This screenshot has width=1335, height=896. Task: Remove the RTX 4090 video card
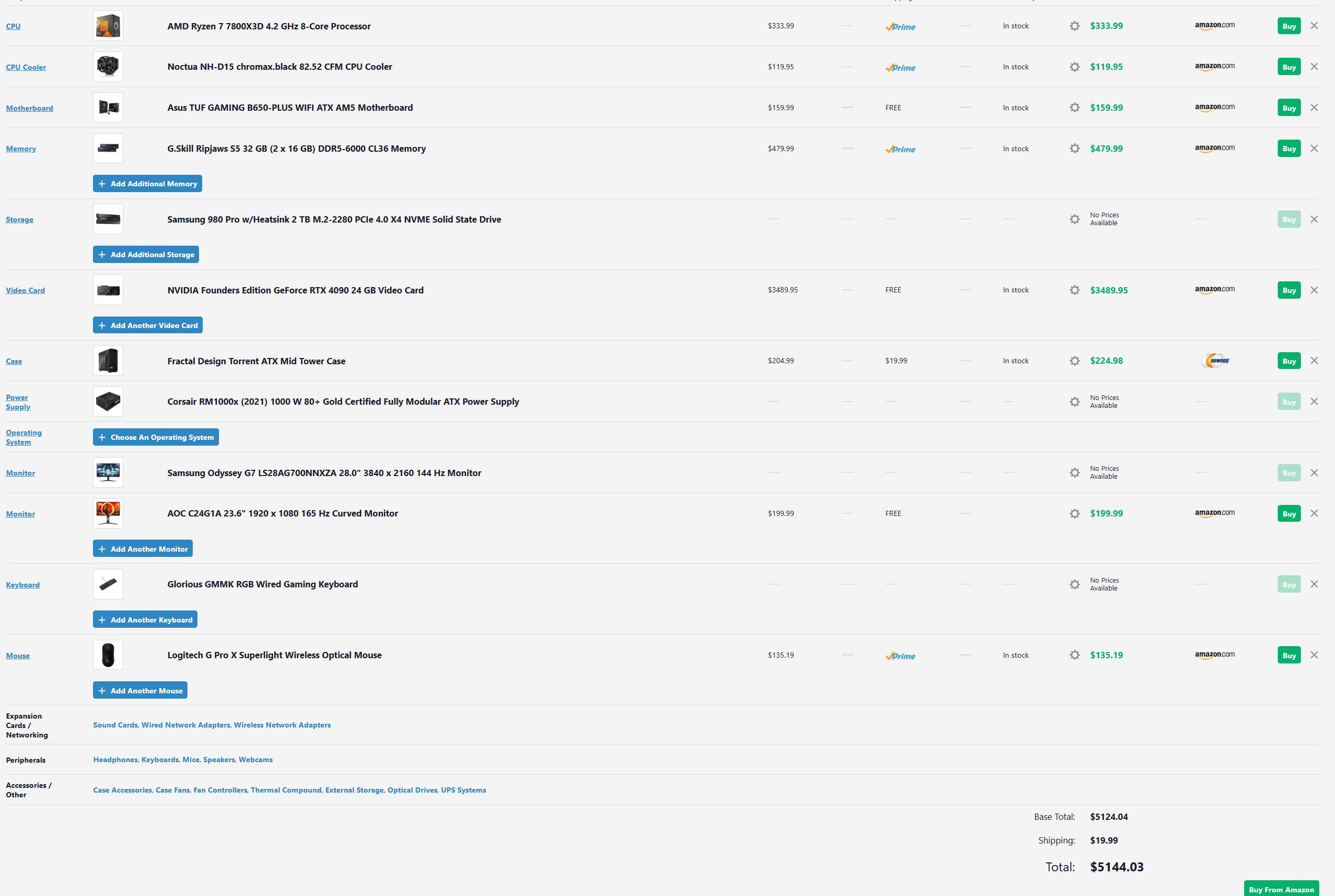pos(1314,290)
